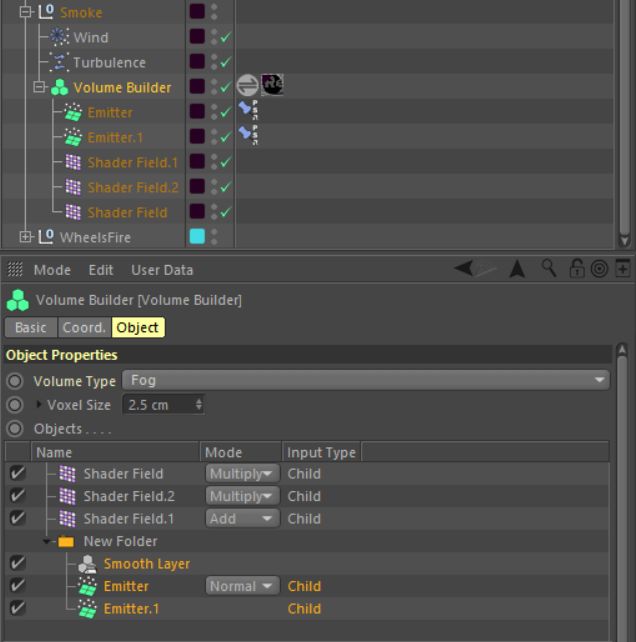
Task: Expand the Voxel Size disclosure triangle
Action: tap(39, 404)
